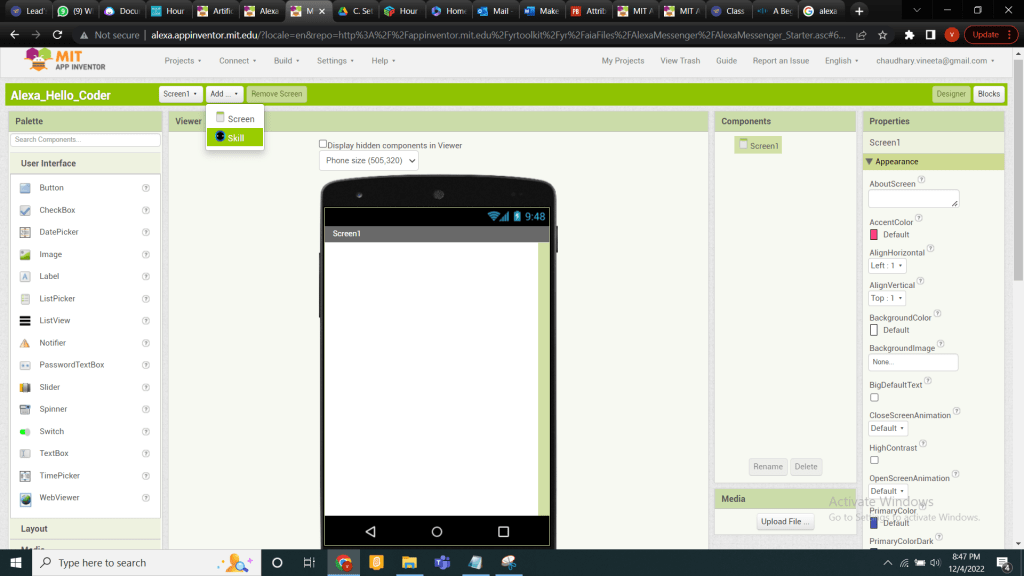Select the Notifier warning icon

(x=25, y=343)
